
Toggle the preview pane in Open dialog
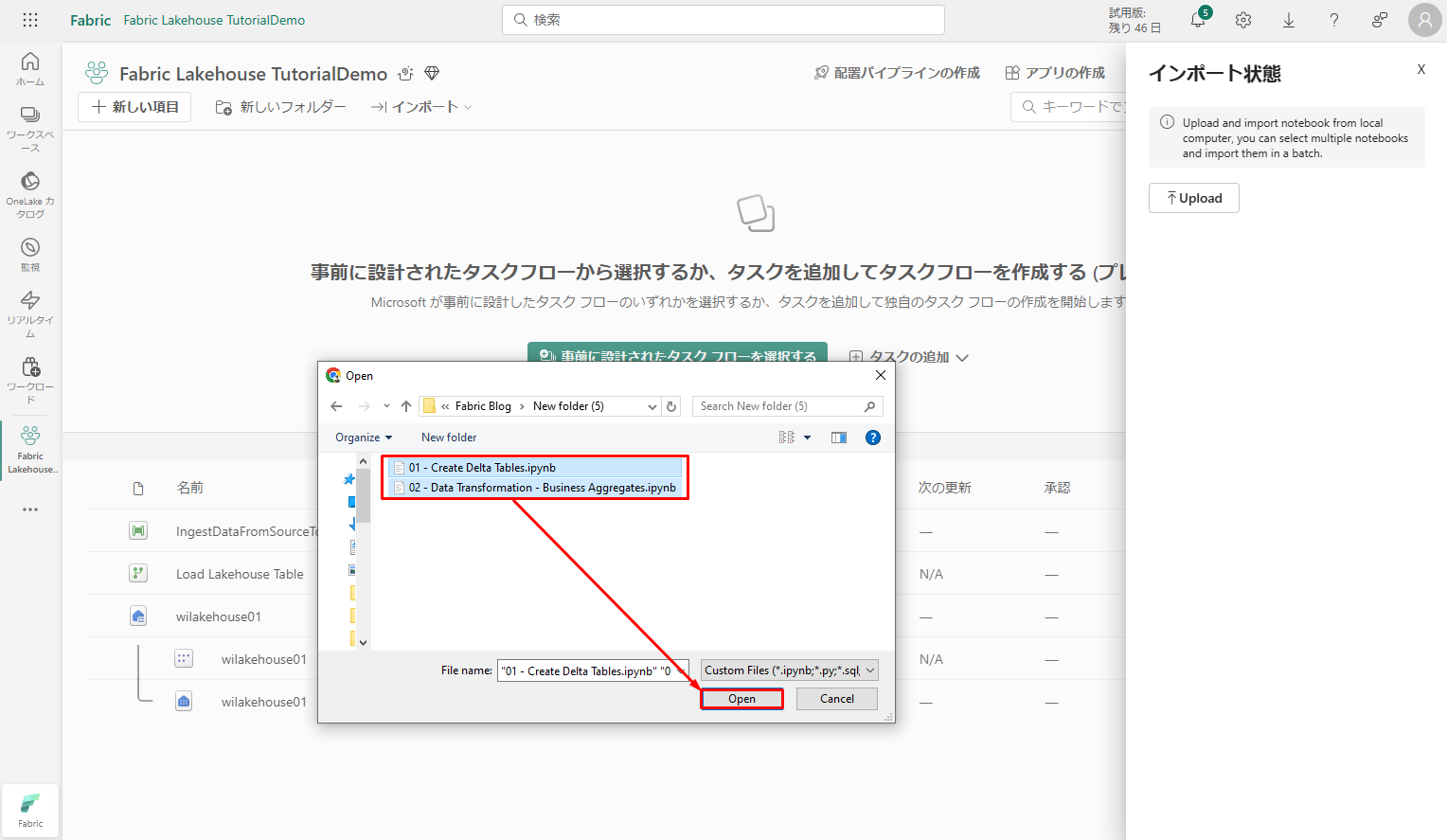pos(839,438)
